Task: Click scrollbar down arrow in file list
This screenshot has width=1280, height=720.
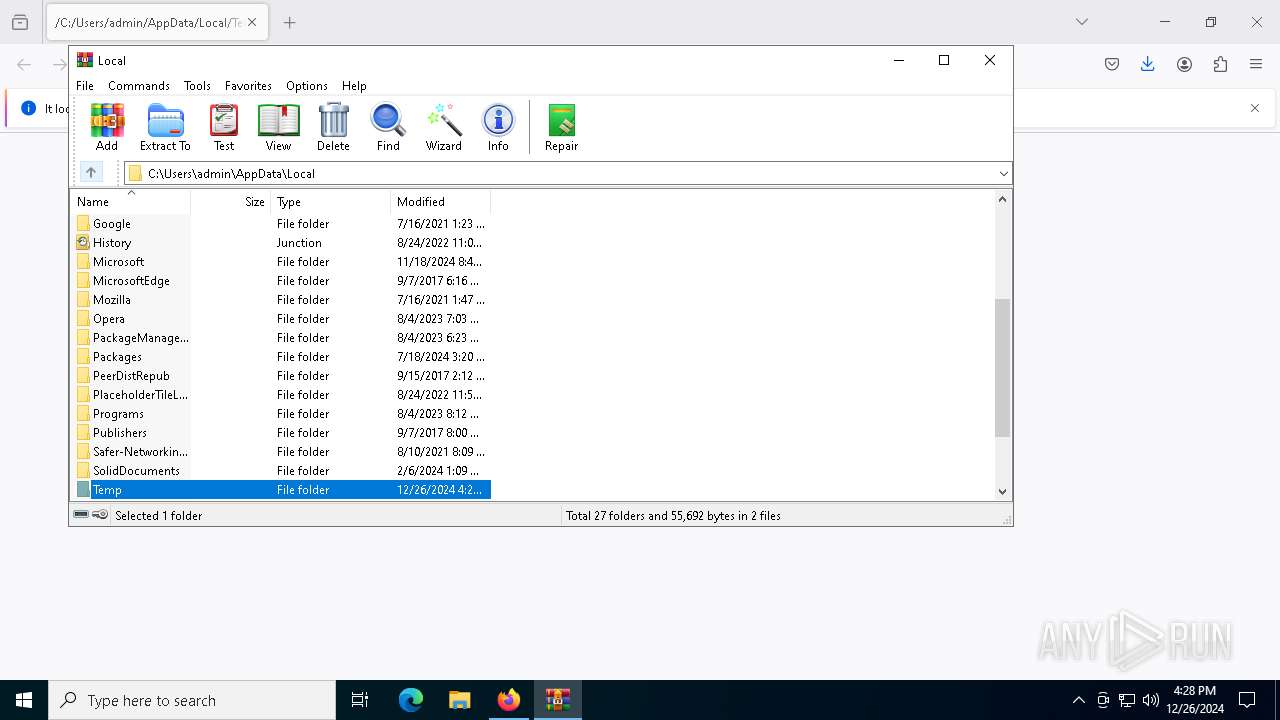Action: 1003,491
